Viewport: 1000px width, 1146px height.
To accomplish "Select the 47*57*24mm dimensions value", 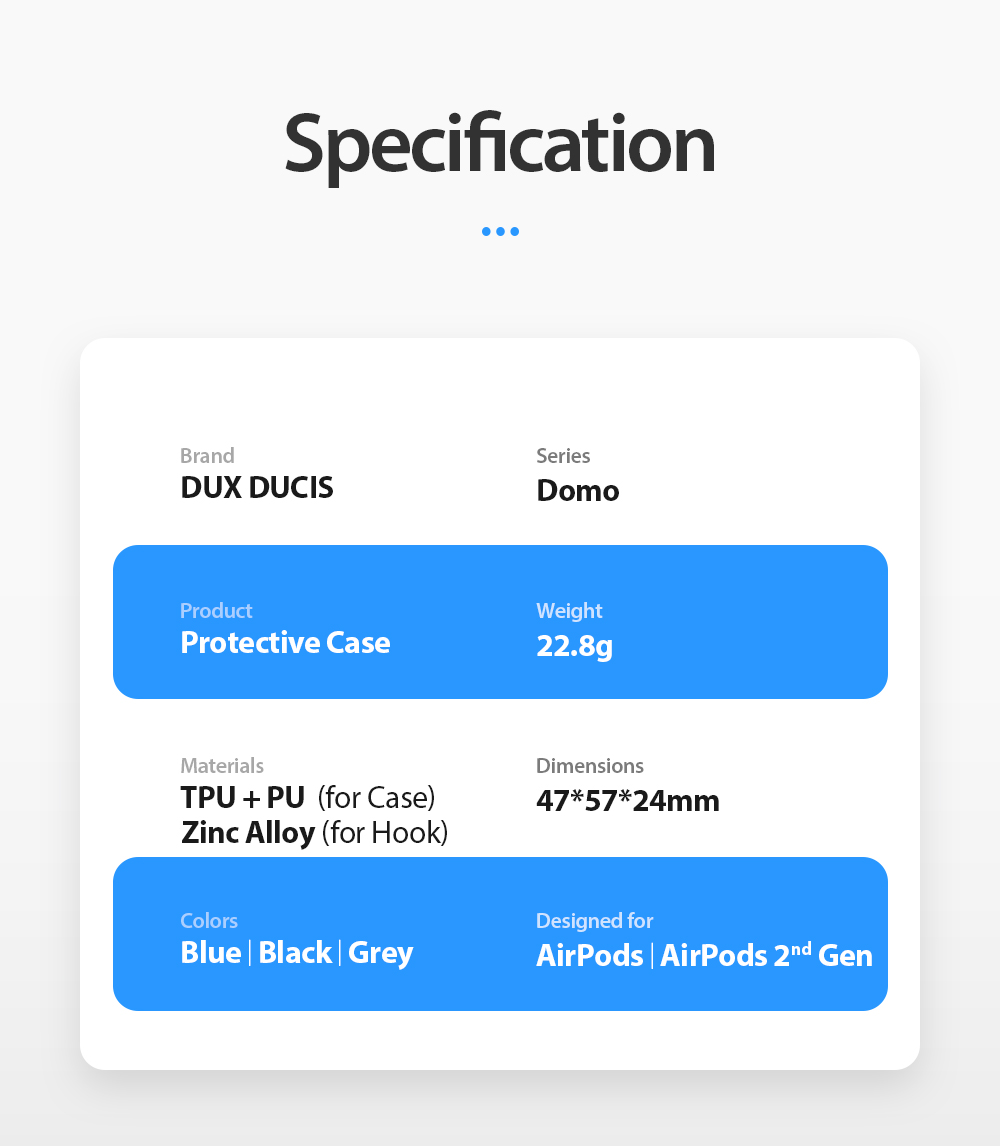I will tap(628, 801).
